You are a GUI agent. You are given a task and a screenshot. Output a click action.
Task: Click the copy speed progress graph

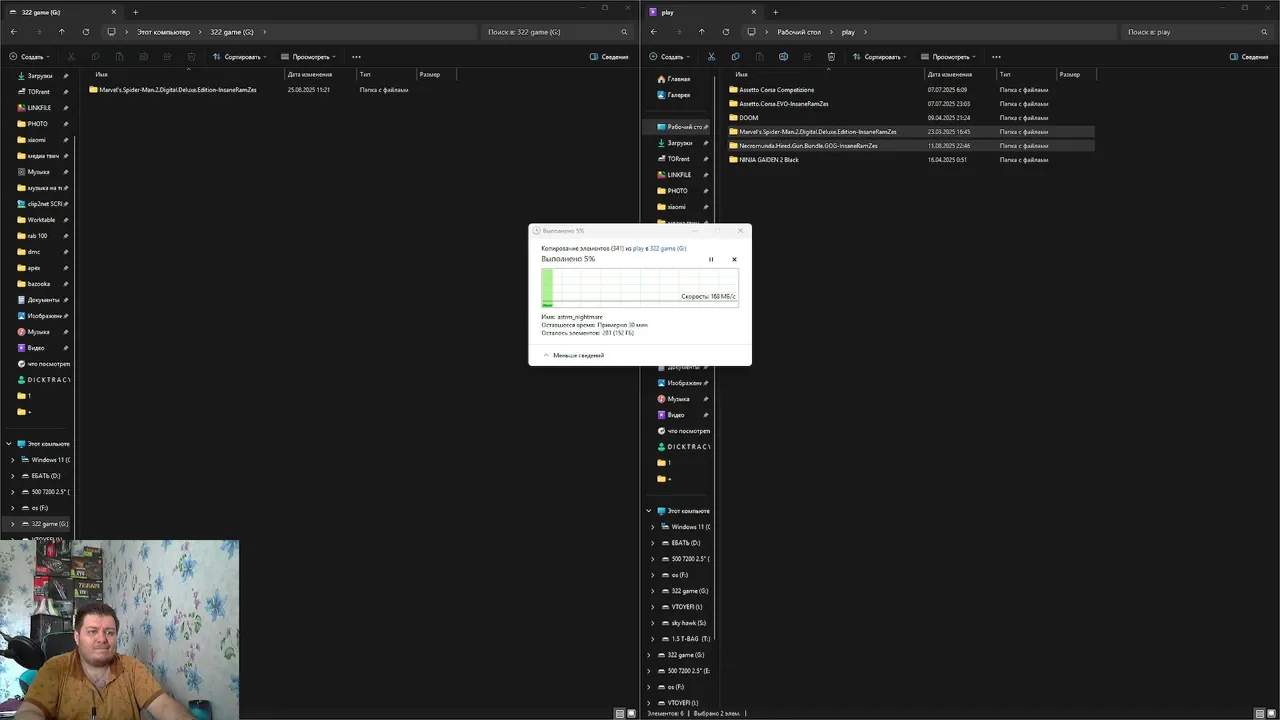tap(640, 288)
